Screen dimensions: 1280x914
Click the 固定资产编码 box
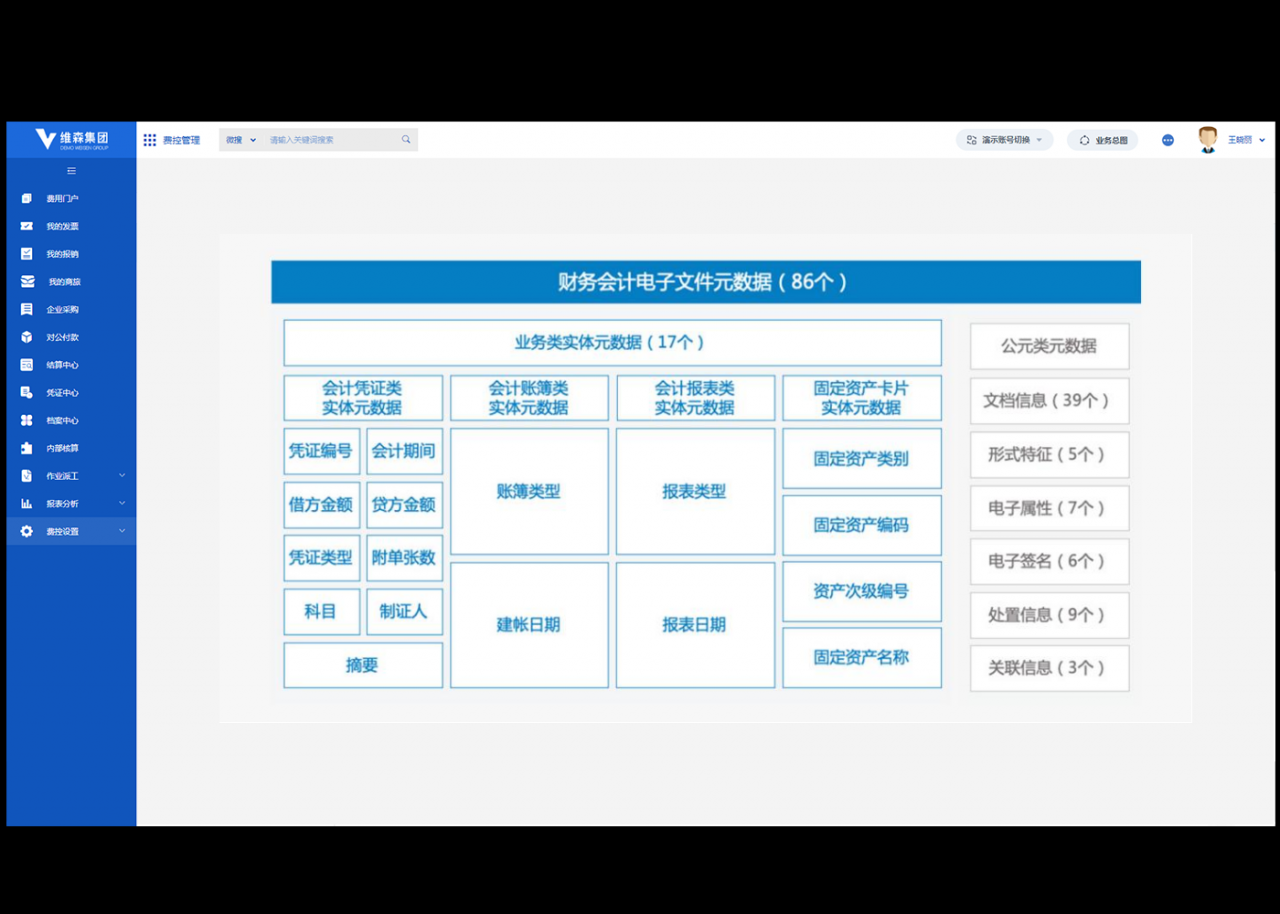pyautogui.click(x=862, y=525)
